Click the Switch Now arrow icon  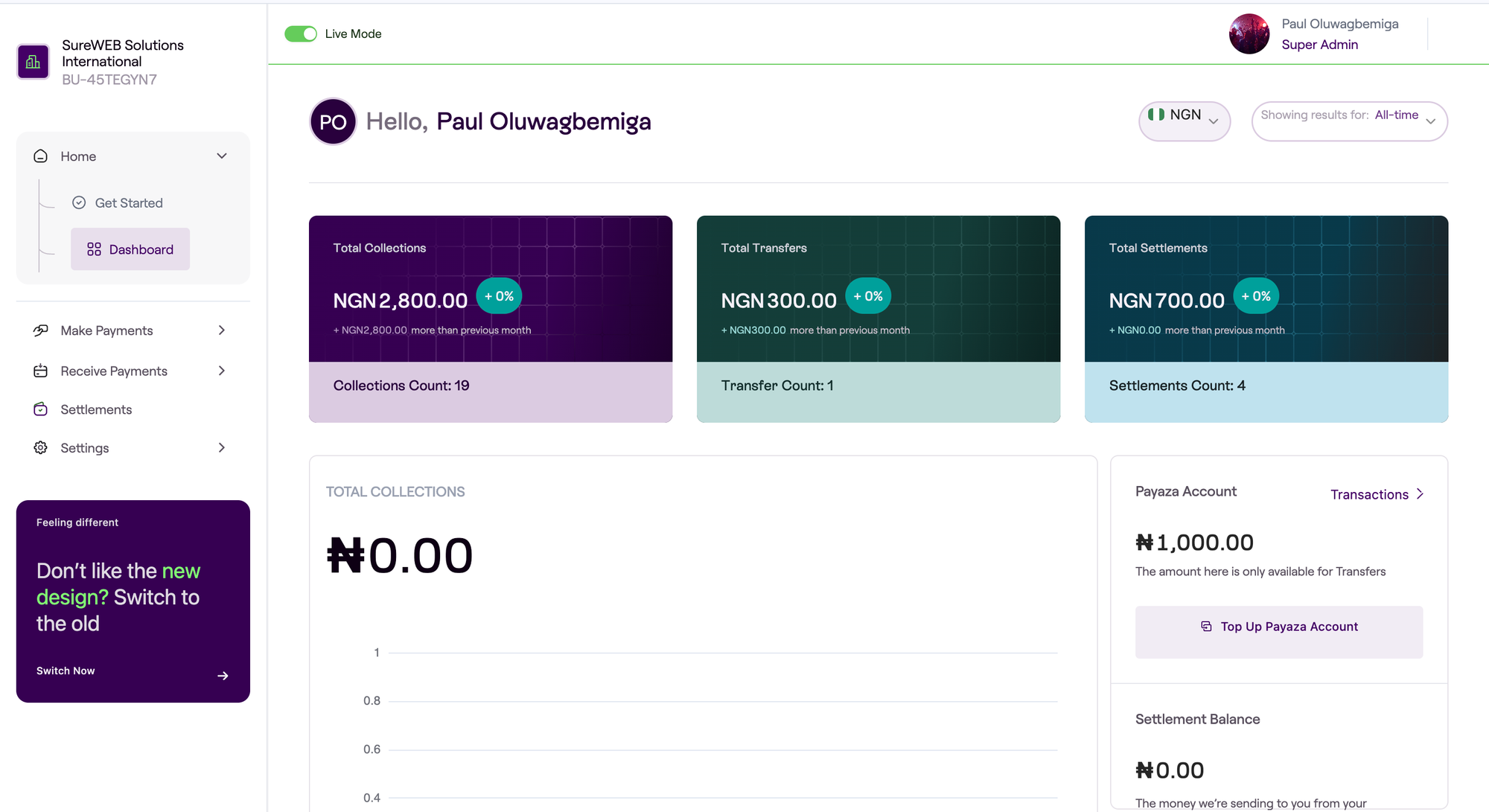[223, 676]
